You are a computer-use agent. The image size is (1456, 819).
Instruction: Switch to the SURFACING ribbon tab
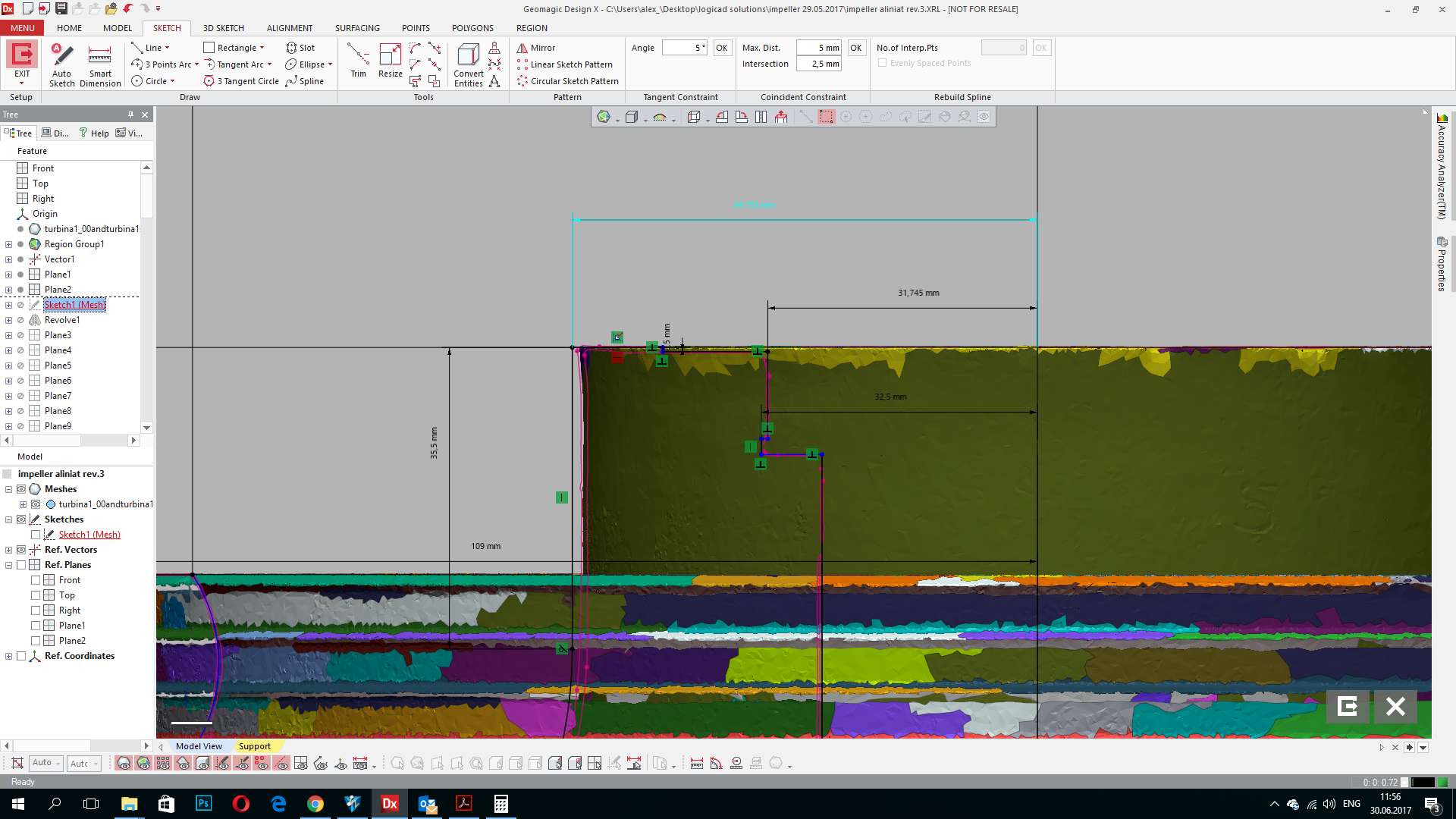[x=357, y=28]
